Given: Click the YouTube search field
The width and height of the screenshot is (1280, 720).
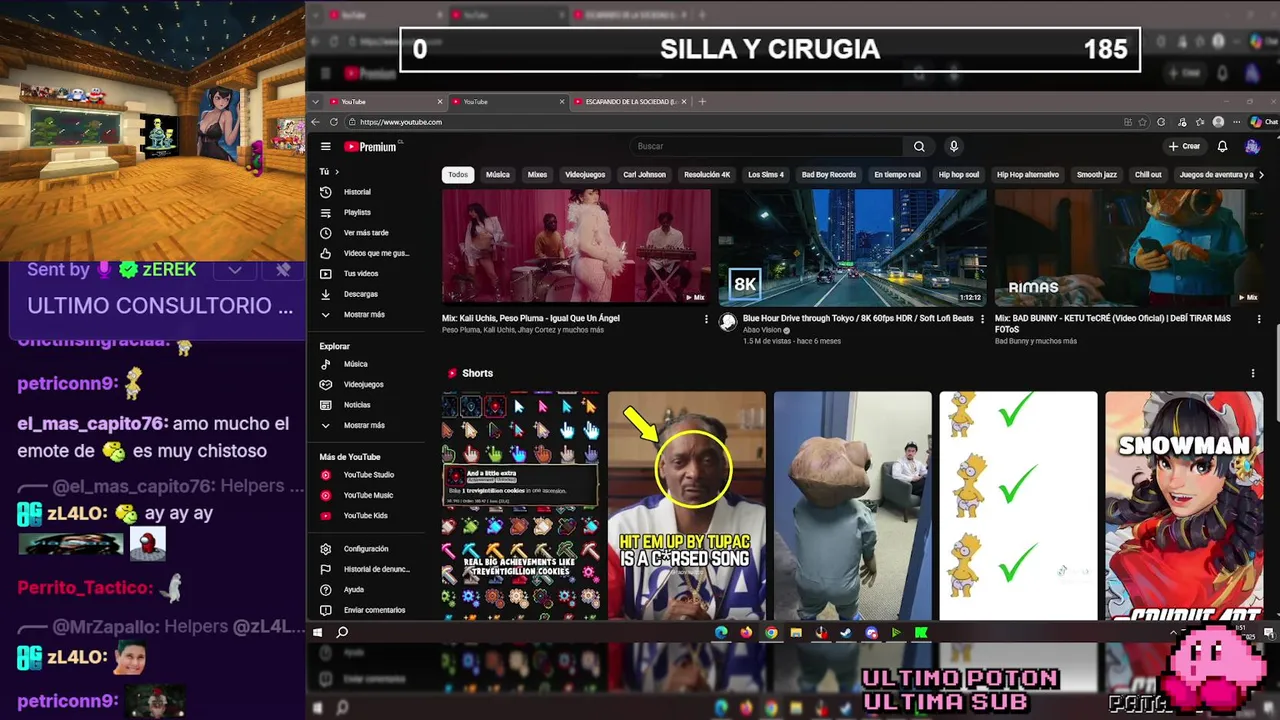Looking at the screenshot, I should (x=768, y=146).
